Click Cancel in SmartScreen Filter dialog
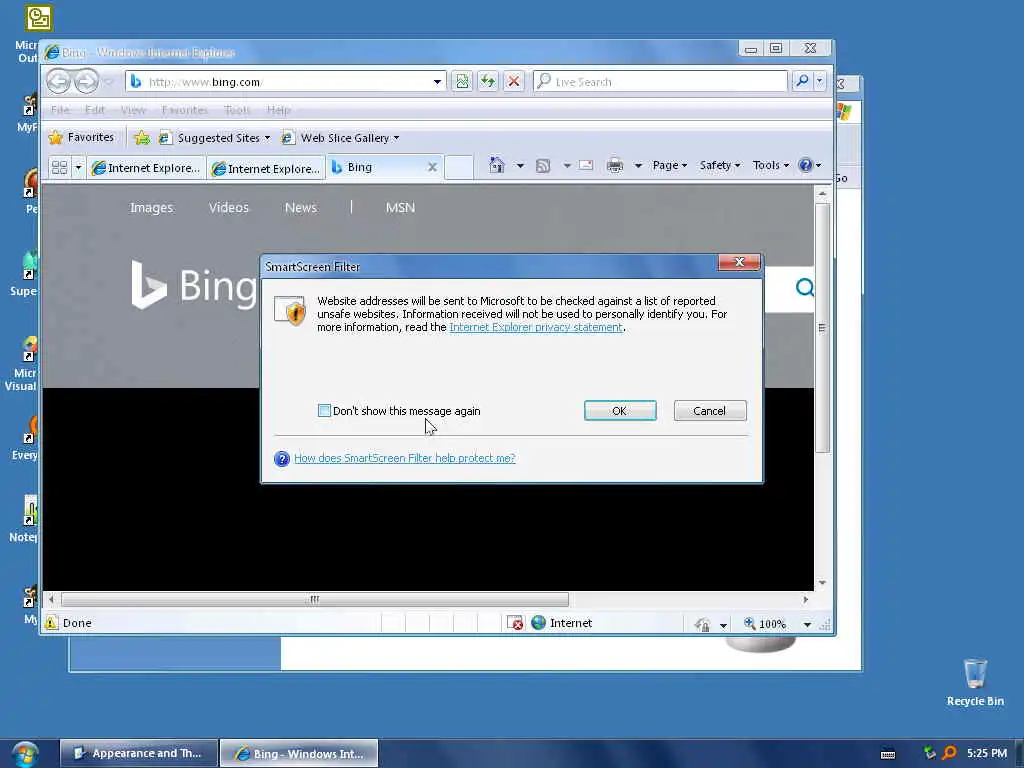Screen dimensions: 1024x768 pyautogui.click(x=709, y=410)
